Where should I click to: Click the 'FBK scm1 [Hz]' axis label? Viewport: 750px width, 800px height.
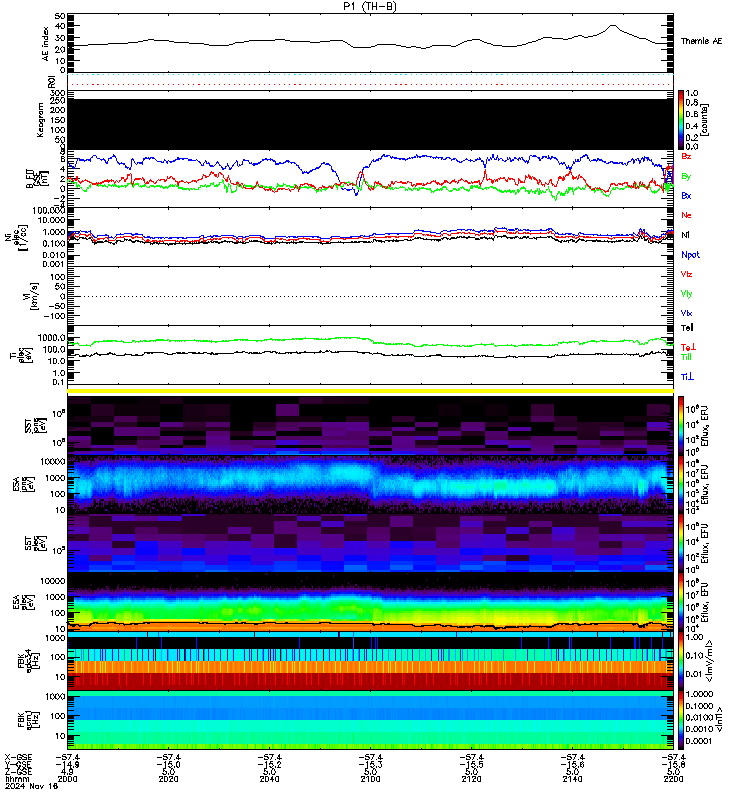coord(28,720)
